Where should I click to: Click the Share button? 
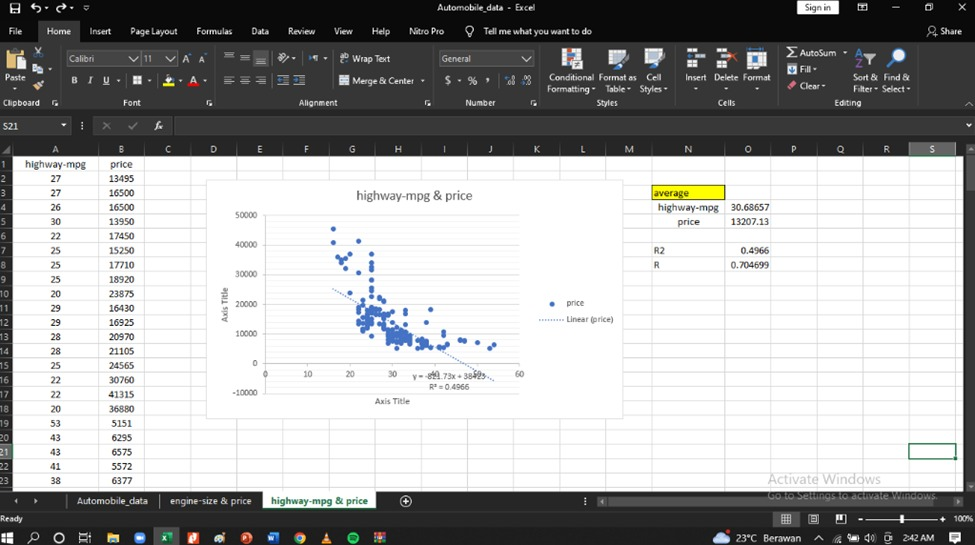(944, 31)
